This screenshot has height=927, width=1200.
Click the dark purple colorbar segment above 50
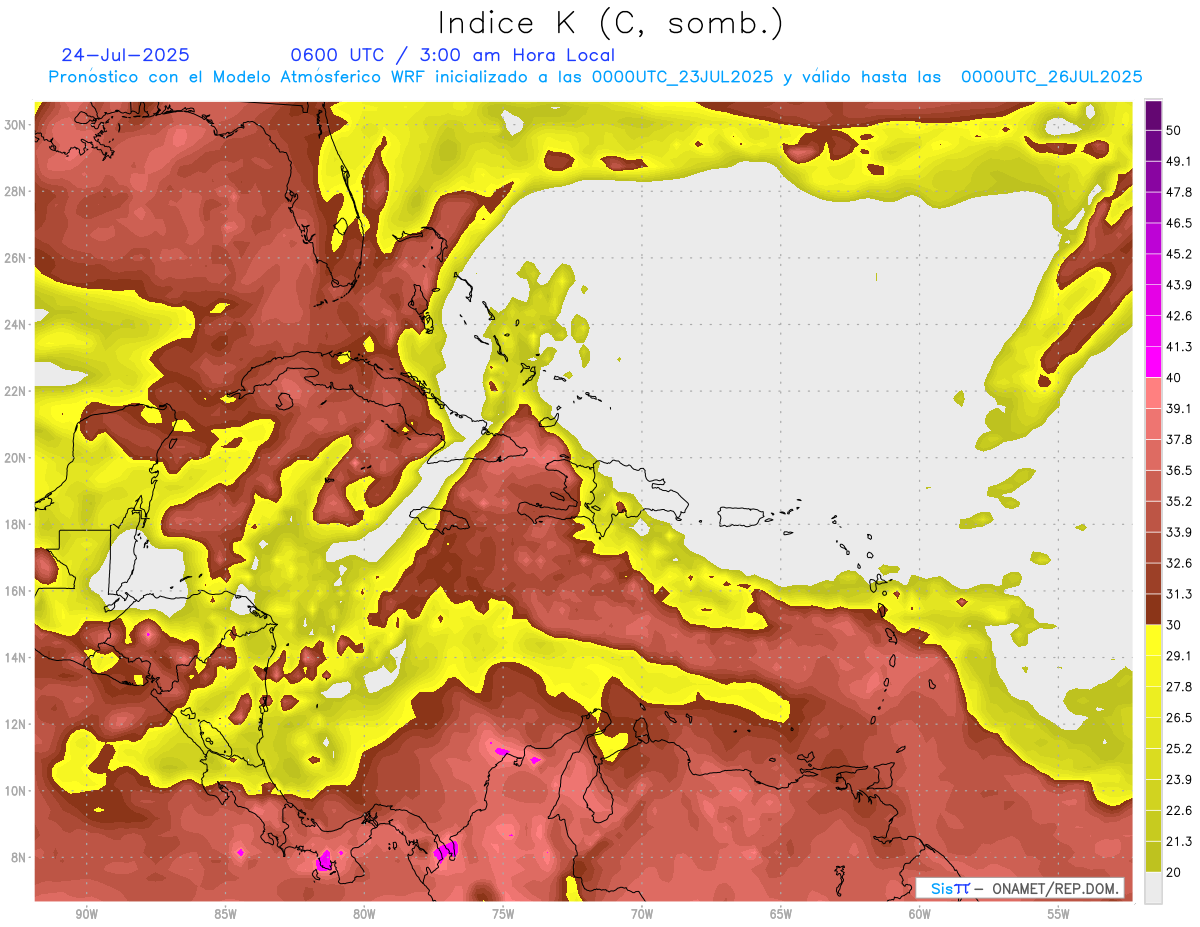pyautogui.click(x=1153, y=115)
